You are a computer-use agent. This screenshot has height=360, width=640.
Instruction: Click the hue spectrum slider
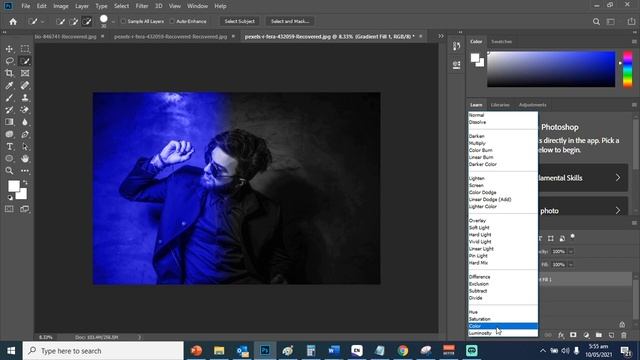(x=628, y=69)
